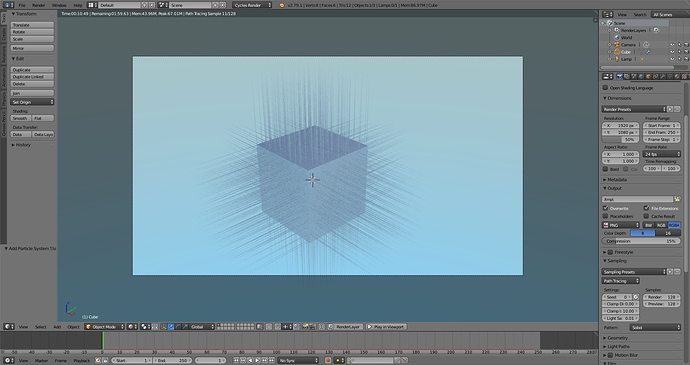Screen dimensions: 690x365
Task: Open the Render menu
Action: click(x=39, y=5)
